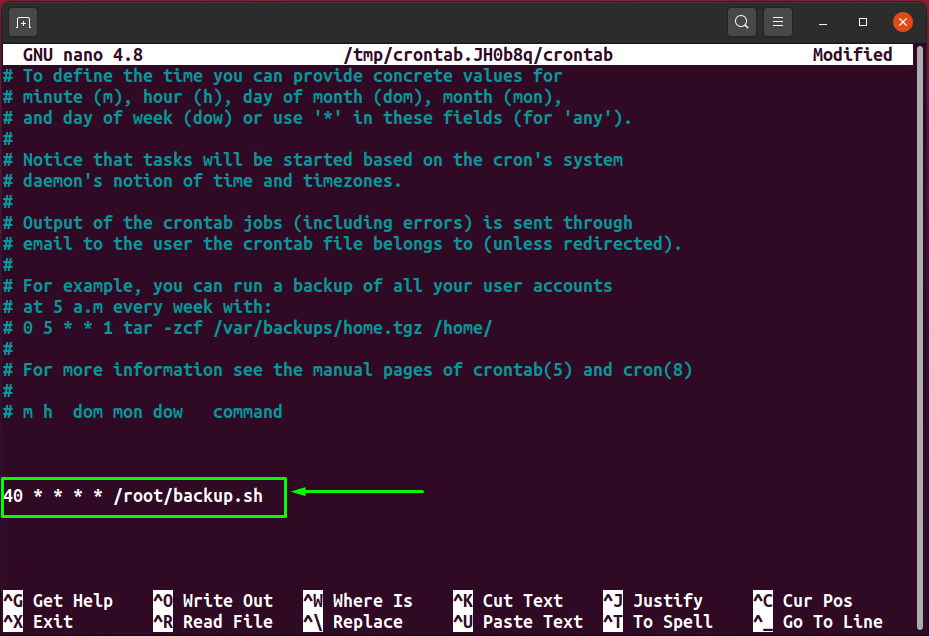Click the 'Output of the crontab jobs' line
929x636 pixels.
pyautogui.click(x=318, y=223)
